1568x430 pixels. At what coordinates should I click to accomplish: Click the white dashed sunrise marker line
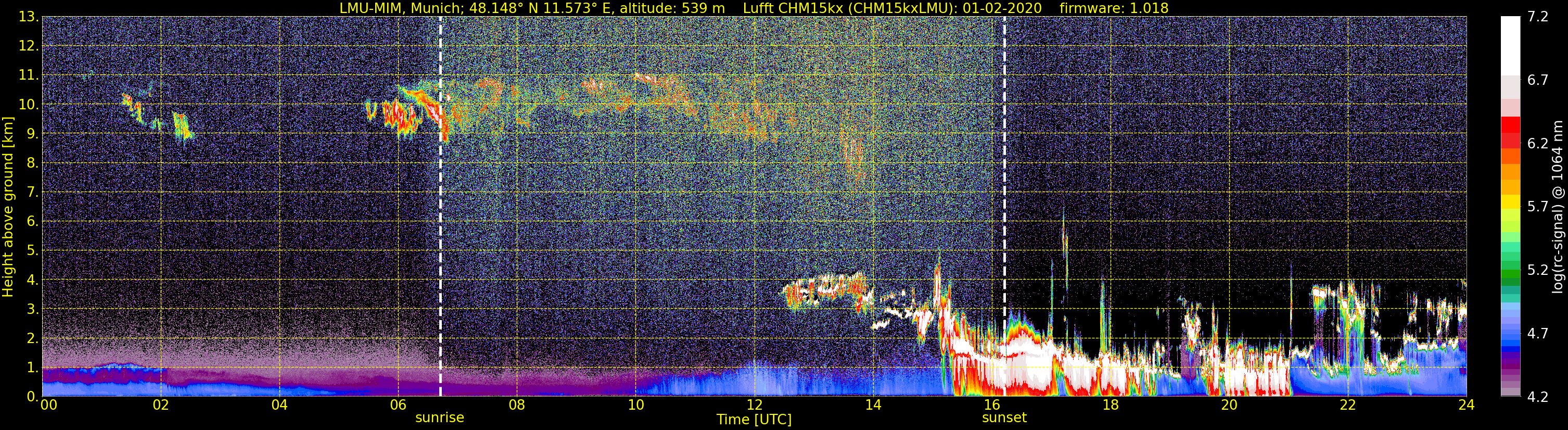point(440,207)
